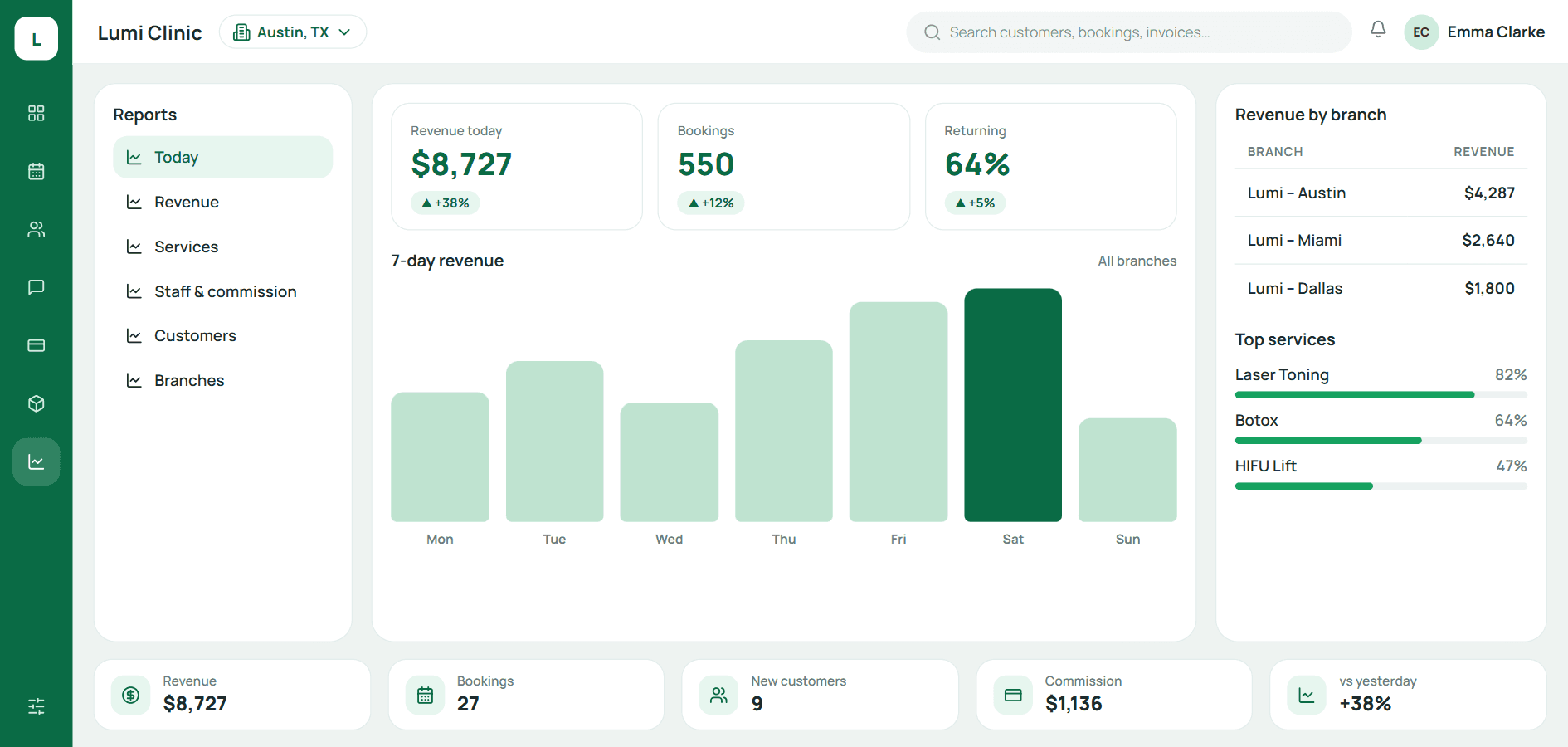
Task: Click the Emma Clarke user name
Action: pyautogui.click(x=1496, y=32)
